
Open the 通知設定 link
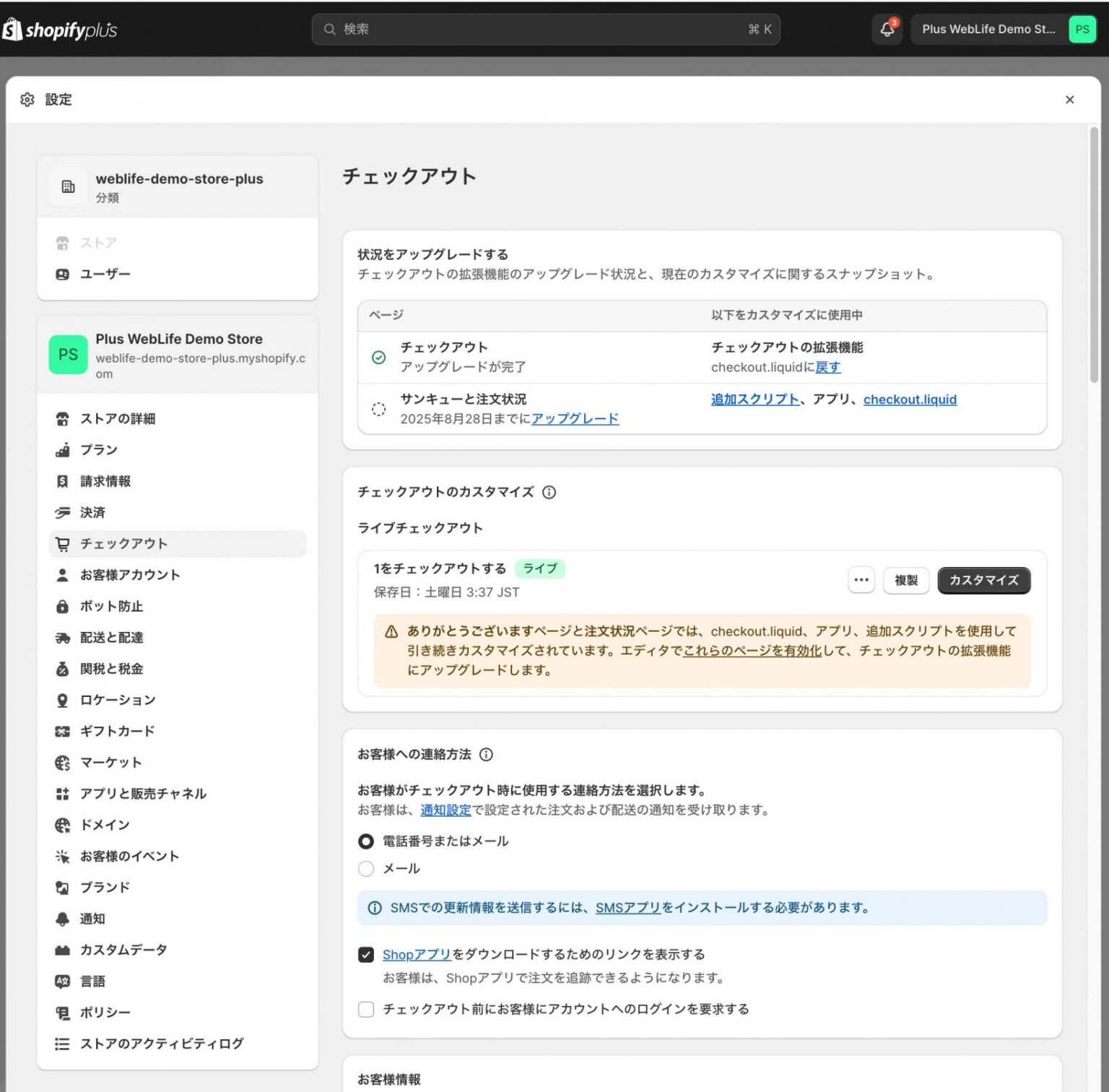click(x=445, y=810)
